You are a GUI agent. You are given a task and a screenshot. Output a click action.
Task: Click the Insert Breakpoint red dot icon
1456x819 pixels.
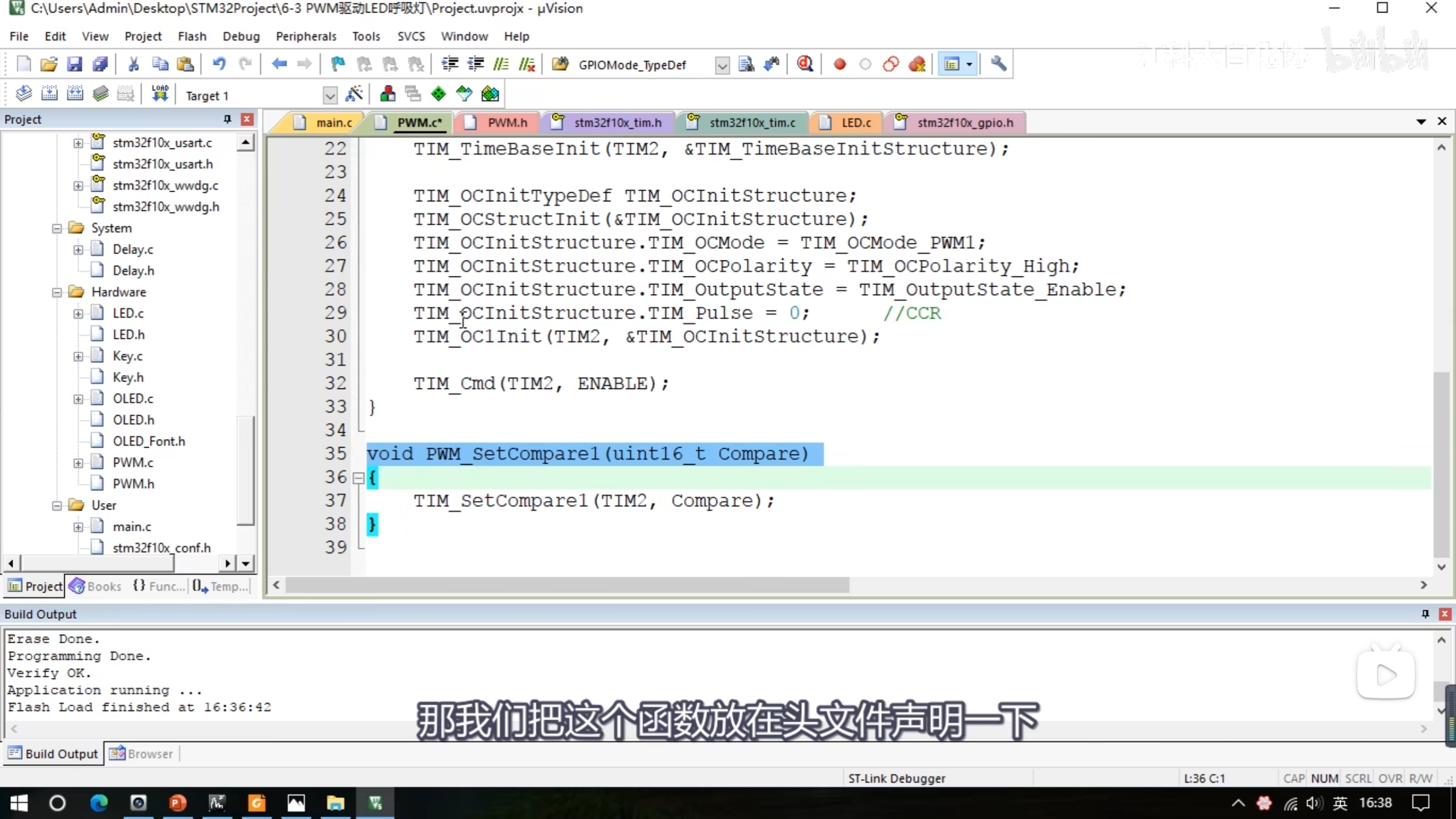[x=839, y=64]
